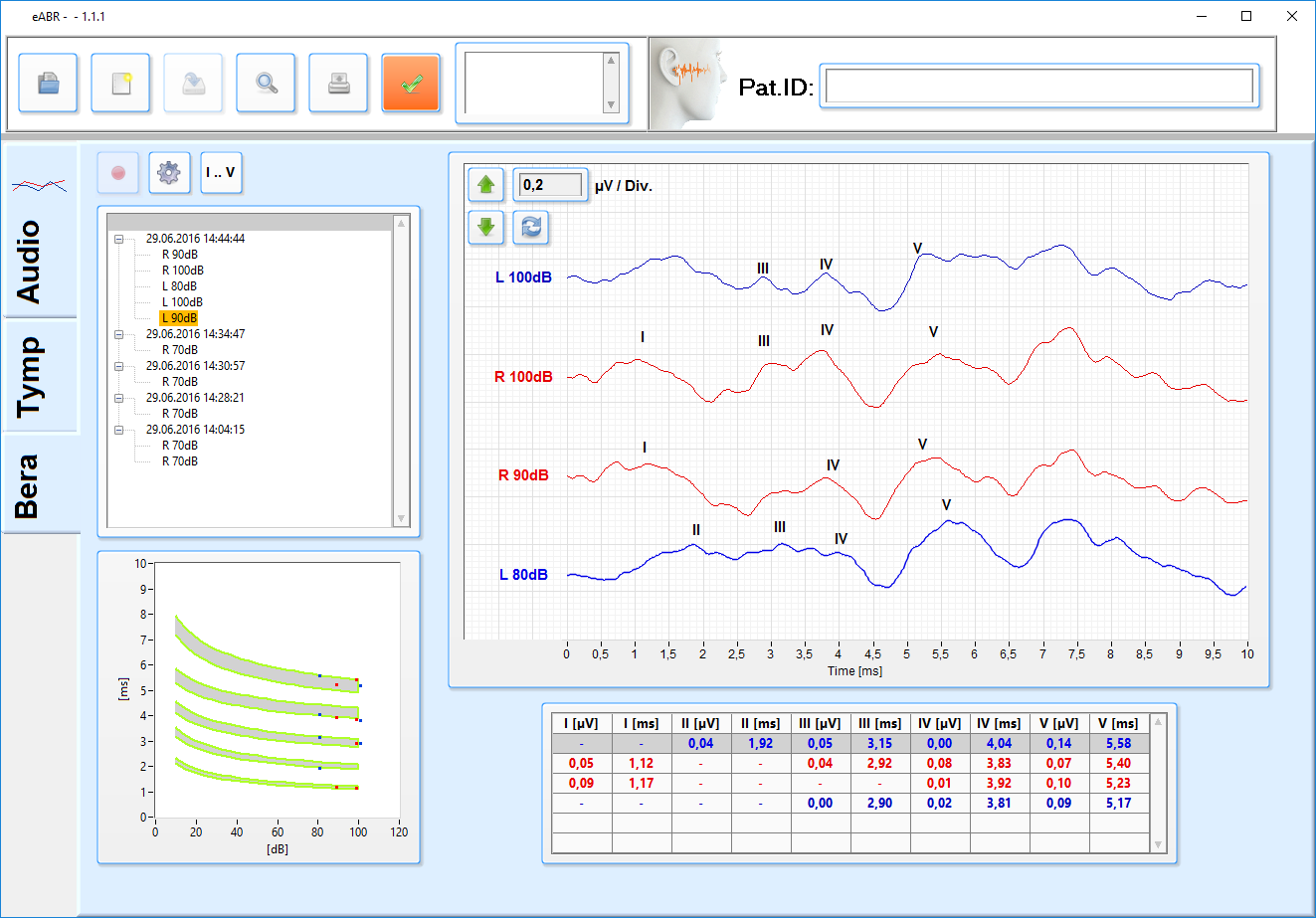Viewport: 1316px width, 918px height.
Task: Create new record with blank page icon
Action: [120, 83]
